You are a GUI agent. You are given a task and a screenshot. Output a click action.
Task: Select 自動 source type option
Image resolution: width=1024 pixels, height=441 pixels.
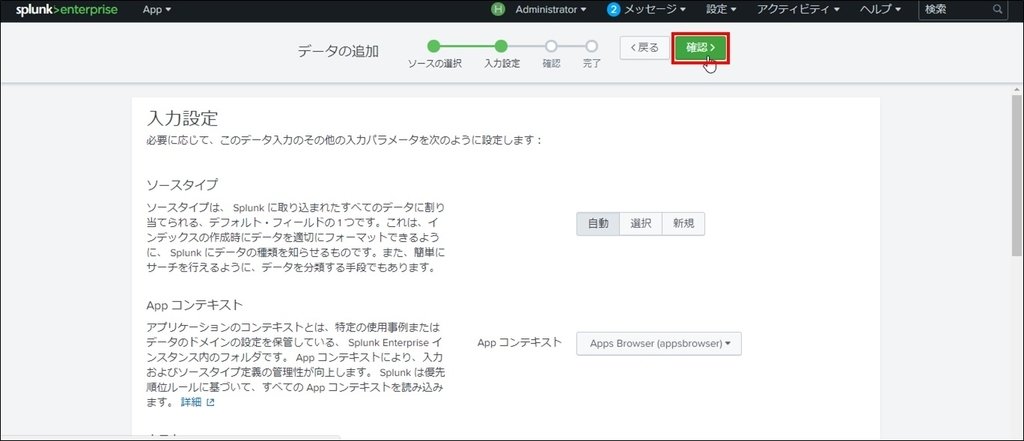pos(598,224)
